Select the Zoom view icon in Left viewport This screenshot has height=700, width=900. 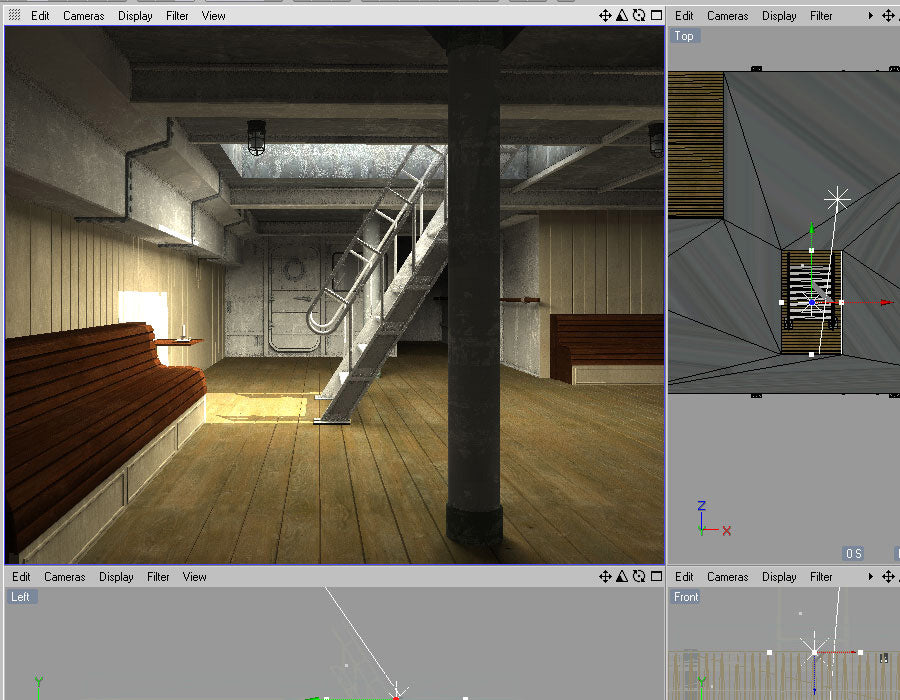pyautogui.click(x=622, y=577)
